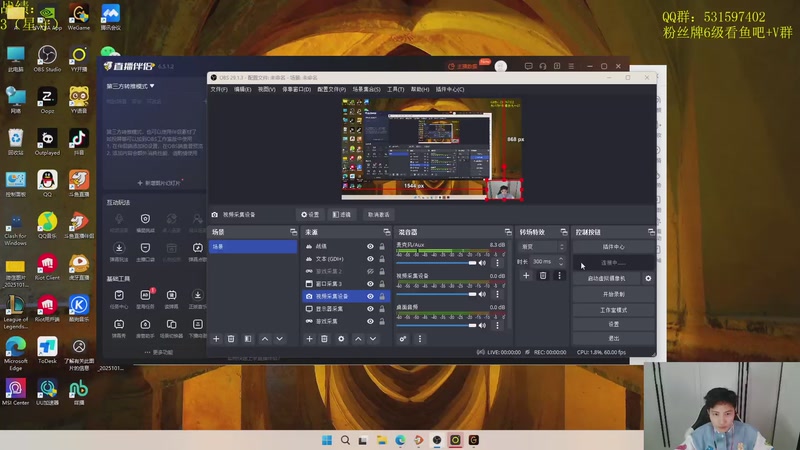
Task: Select 场景 item in scenes list
Action: pyautogui.click(x=253, y=247)
